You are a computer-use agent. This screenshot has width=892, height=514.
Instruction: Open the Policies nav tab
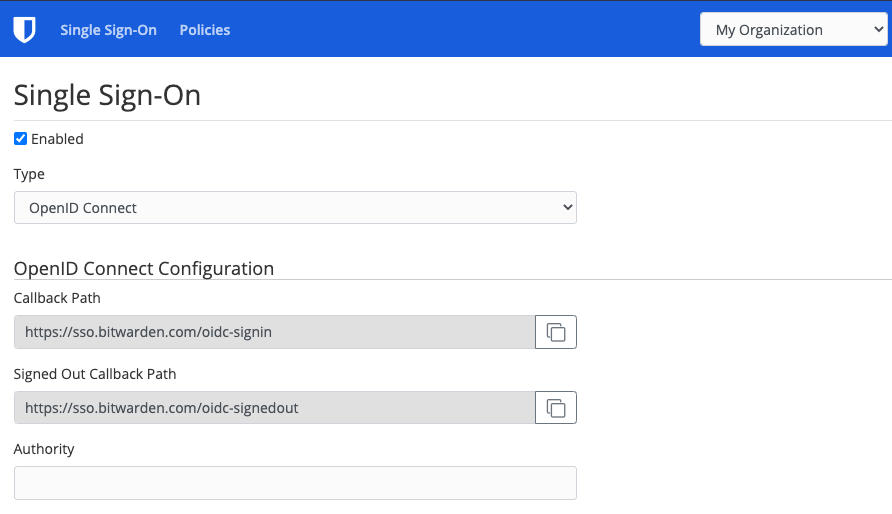click(x=205, y=30)
